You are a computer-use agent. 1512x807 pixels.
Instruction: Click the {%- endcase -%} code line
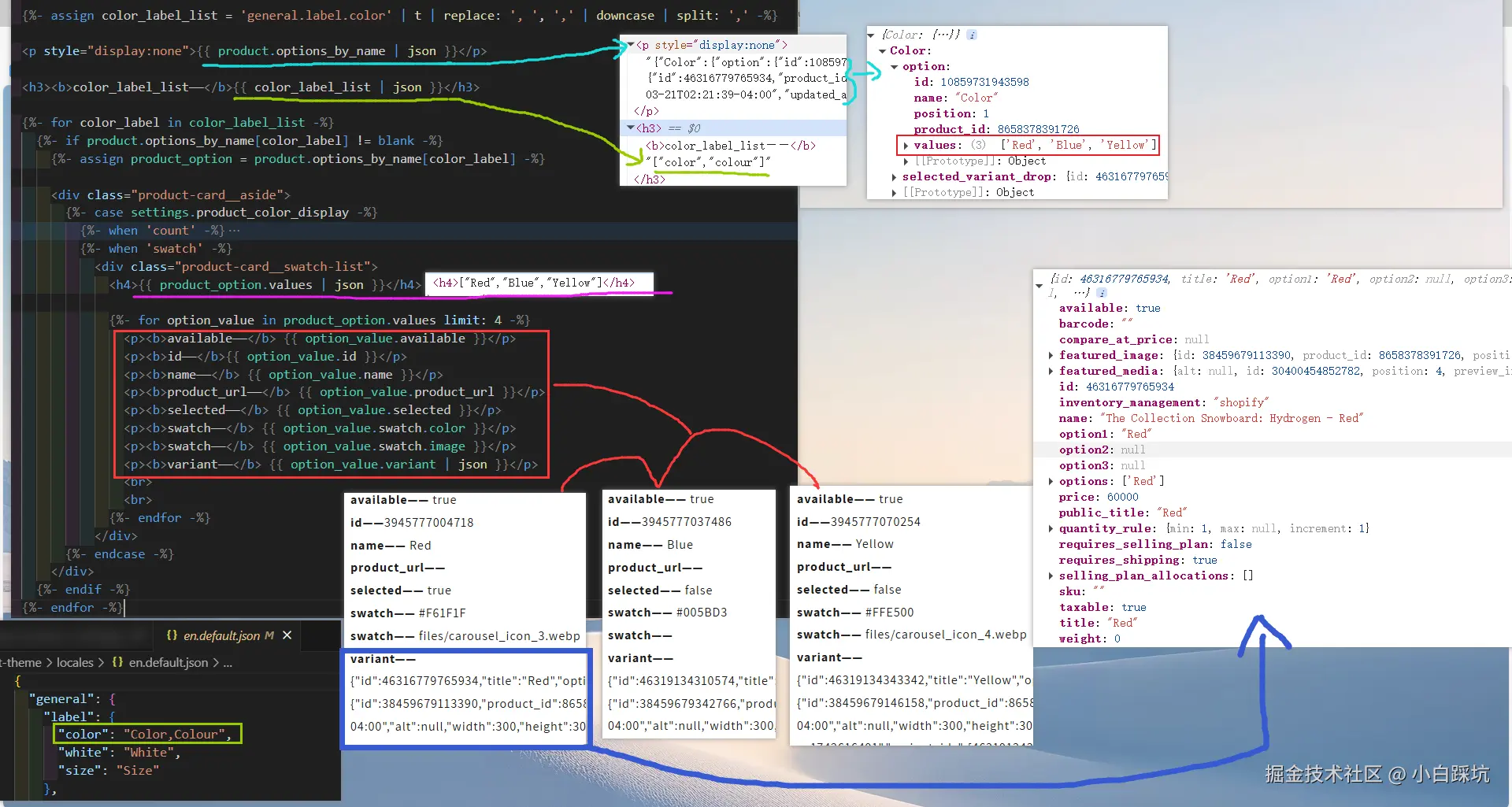(x=120, y=554)
